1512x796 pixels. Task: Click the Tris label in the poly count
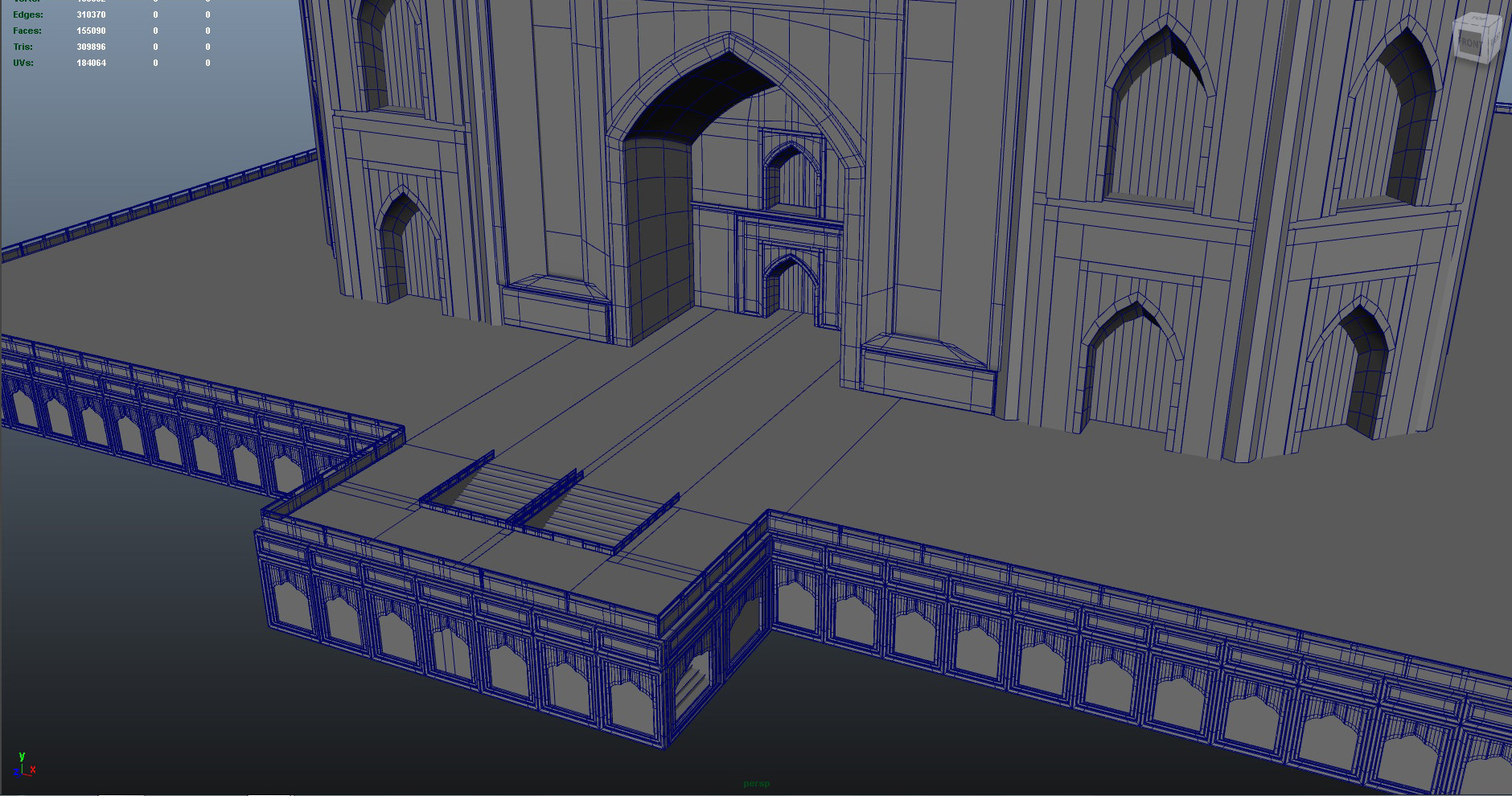[x=23, y=47]
